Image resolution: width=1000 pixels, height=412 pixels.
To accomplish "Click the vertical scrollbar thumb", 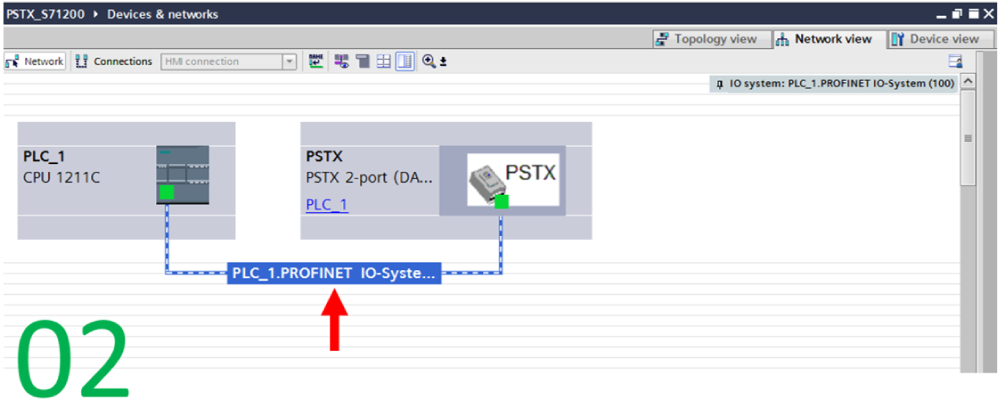I will point(967,138).
